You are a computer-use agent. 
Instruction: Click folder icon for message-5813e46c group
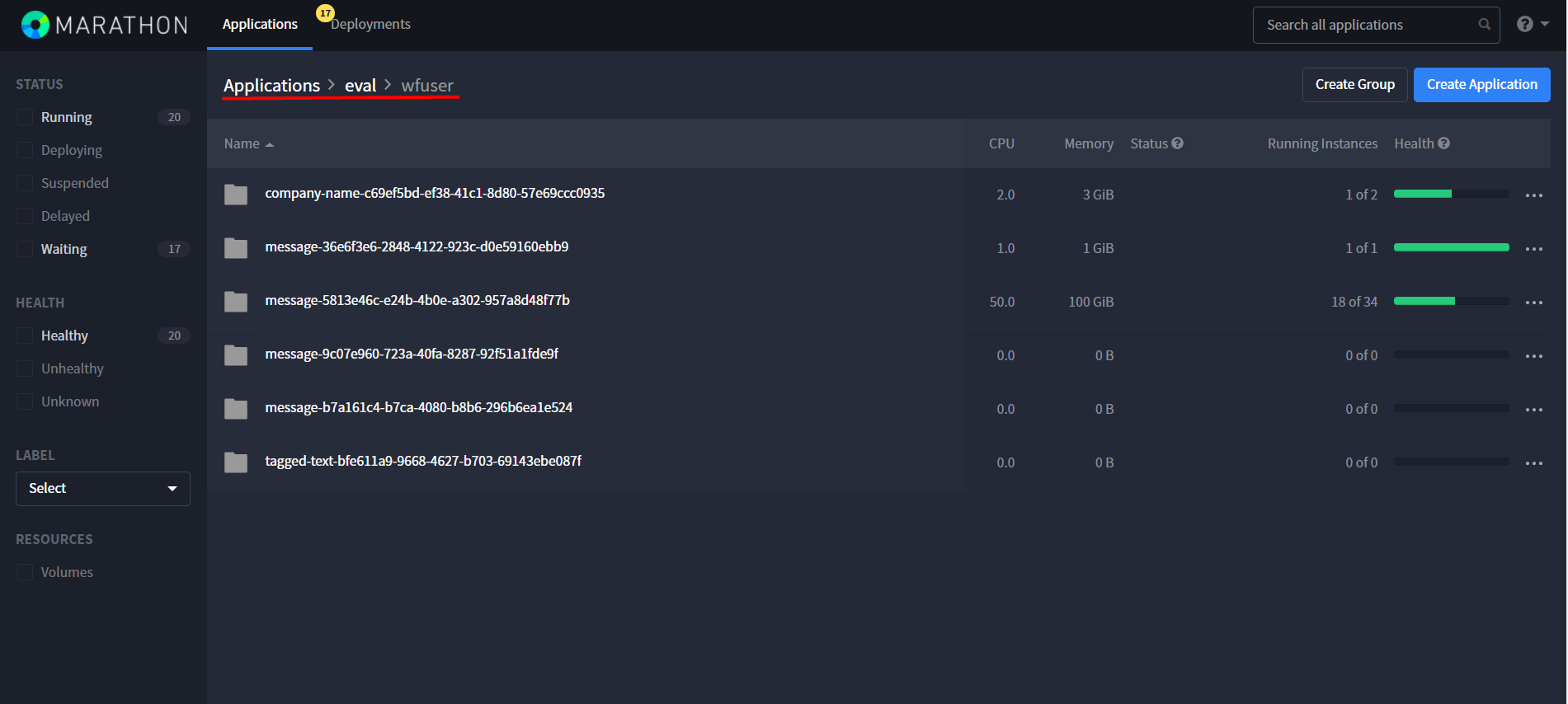tap(236, 302)
